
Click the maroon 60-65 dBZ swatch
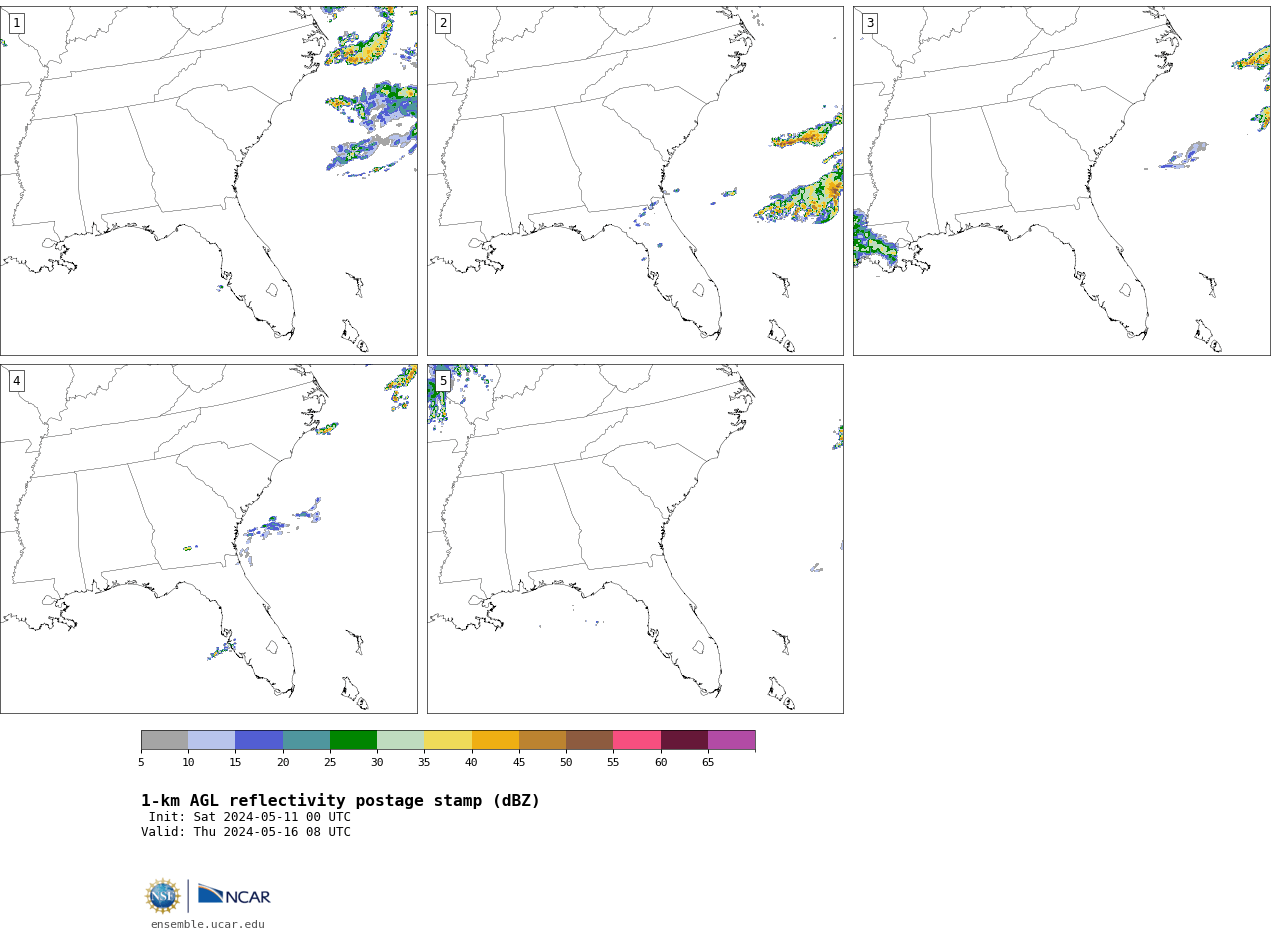tap(684, 740)
